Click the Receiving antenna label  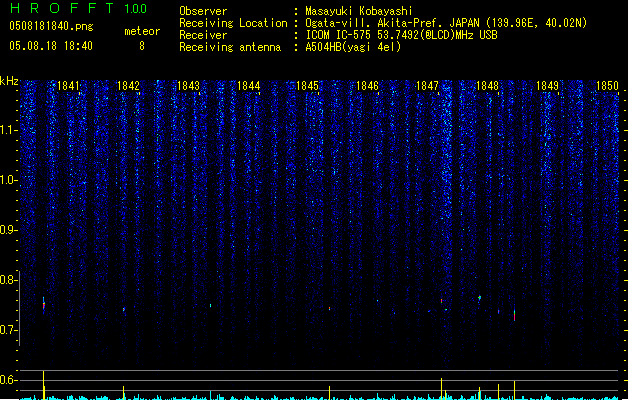(230, 47)
